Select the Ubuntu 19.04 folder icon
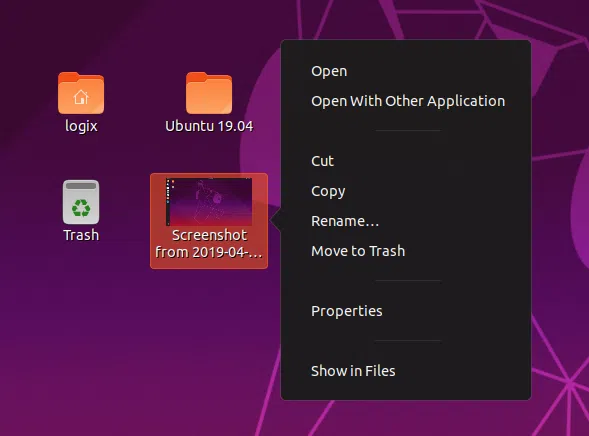589x436 pixels. 209,93
